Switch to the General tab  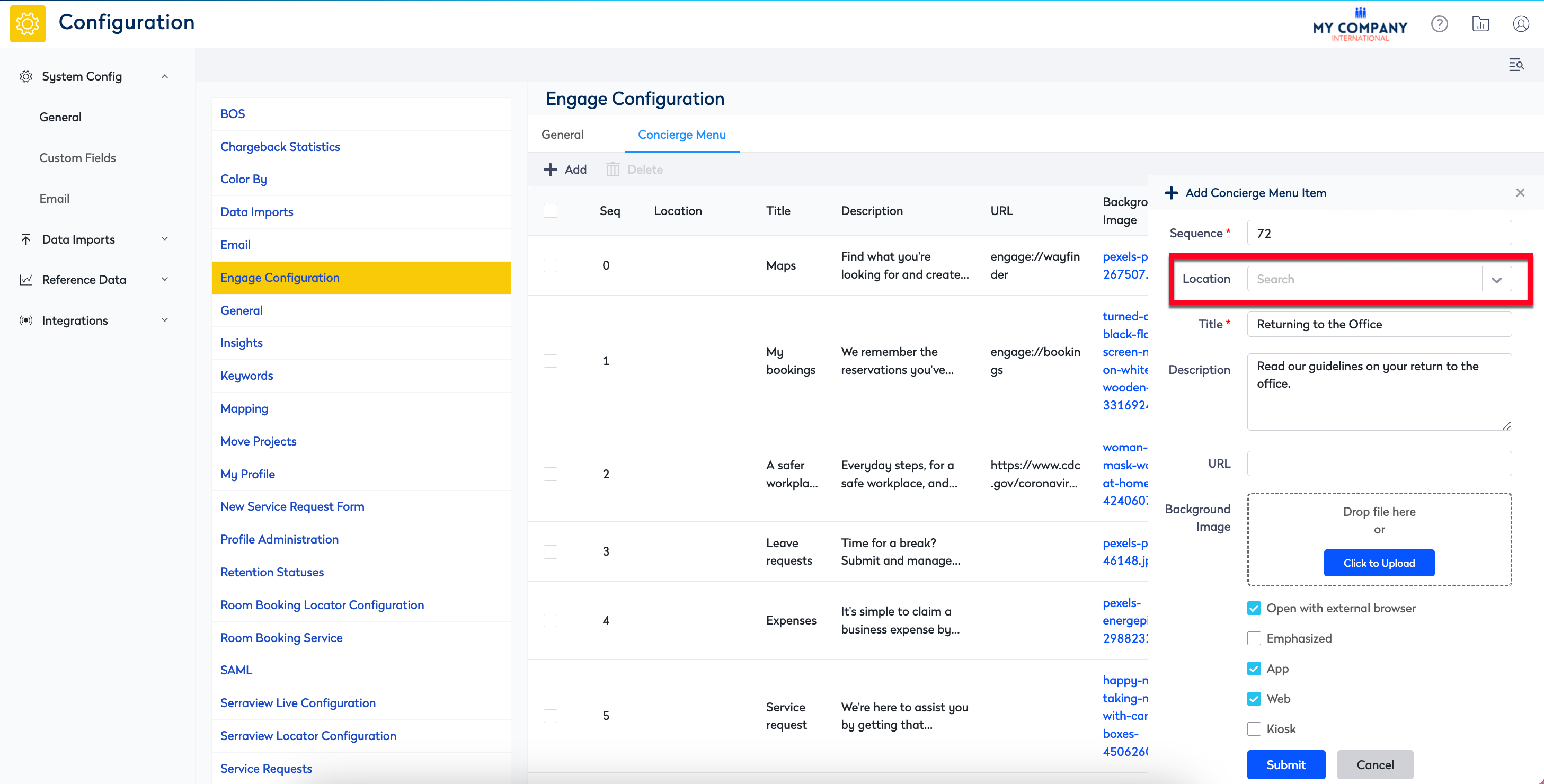(562, 135)
